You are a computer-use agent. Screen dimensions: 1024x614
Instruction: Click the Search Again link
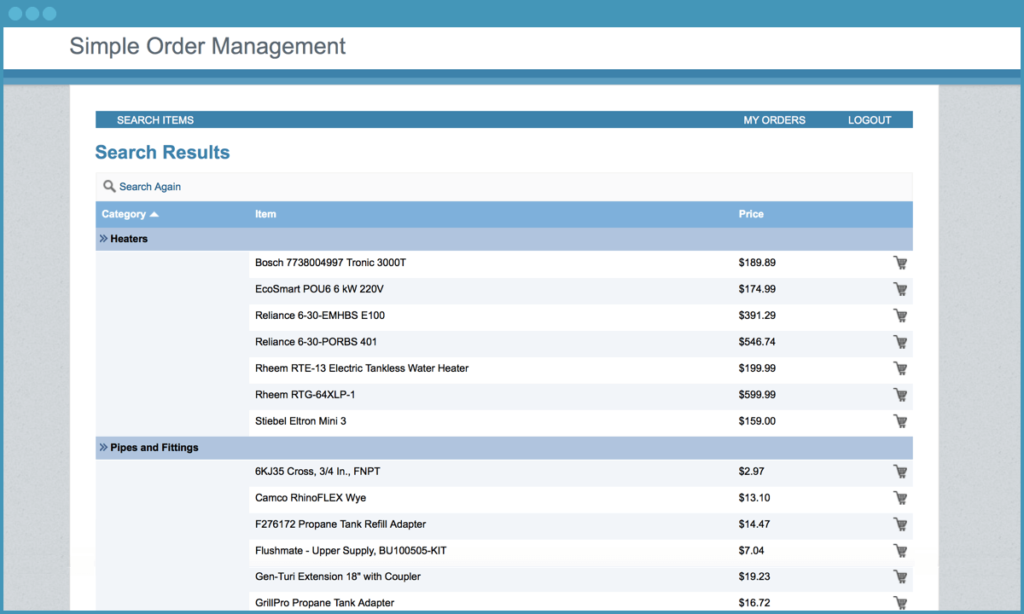tap(150, 187)
